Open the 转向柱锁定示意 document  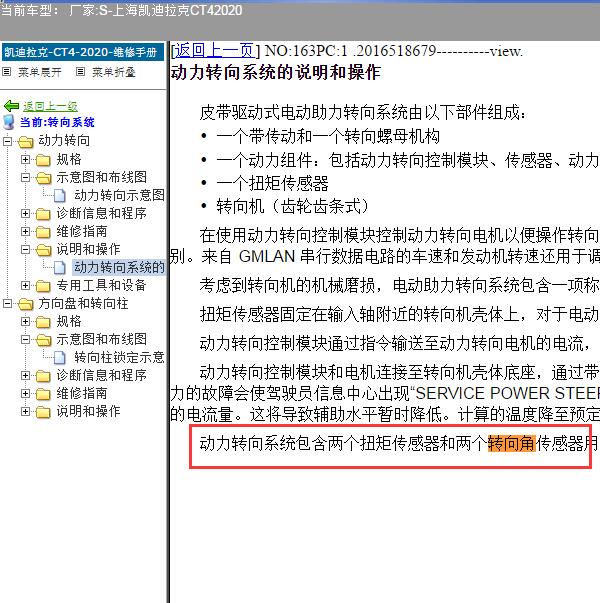[120, 358]
